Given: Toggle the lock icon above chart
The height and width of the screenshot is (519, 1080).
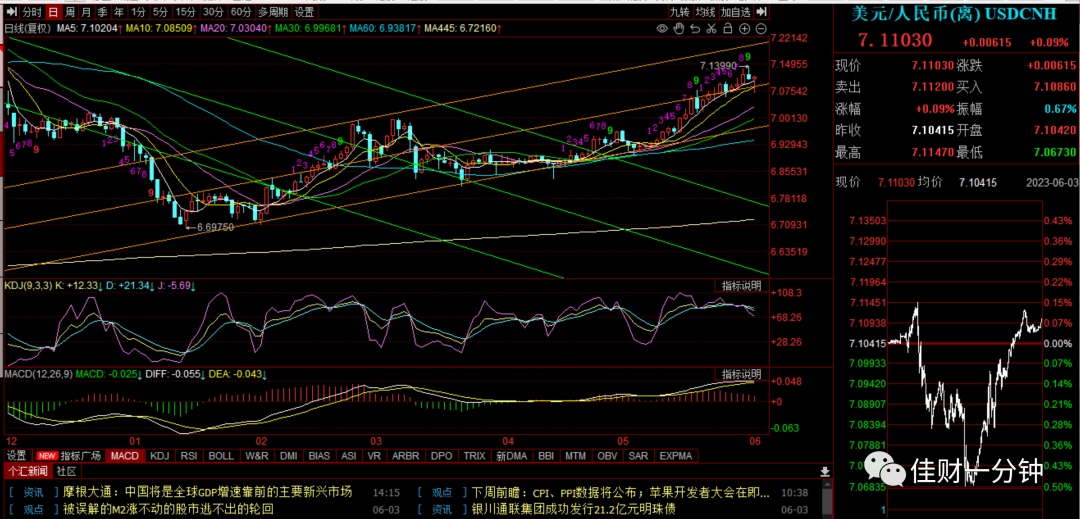Looking at the screenshot, I should tap(727, 29).
